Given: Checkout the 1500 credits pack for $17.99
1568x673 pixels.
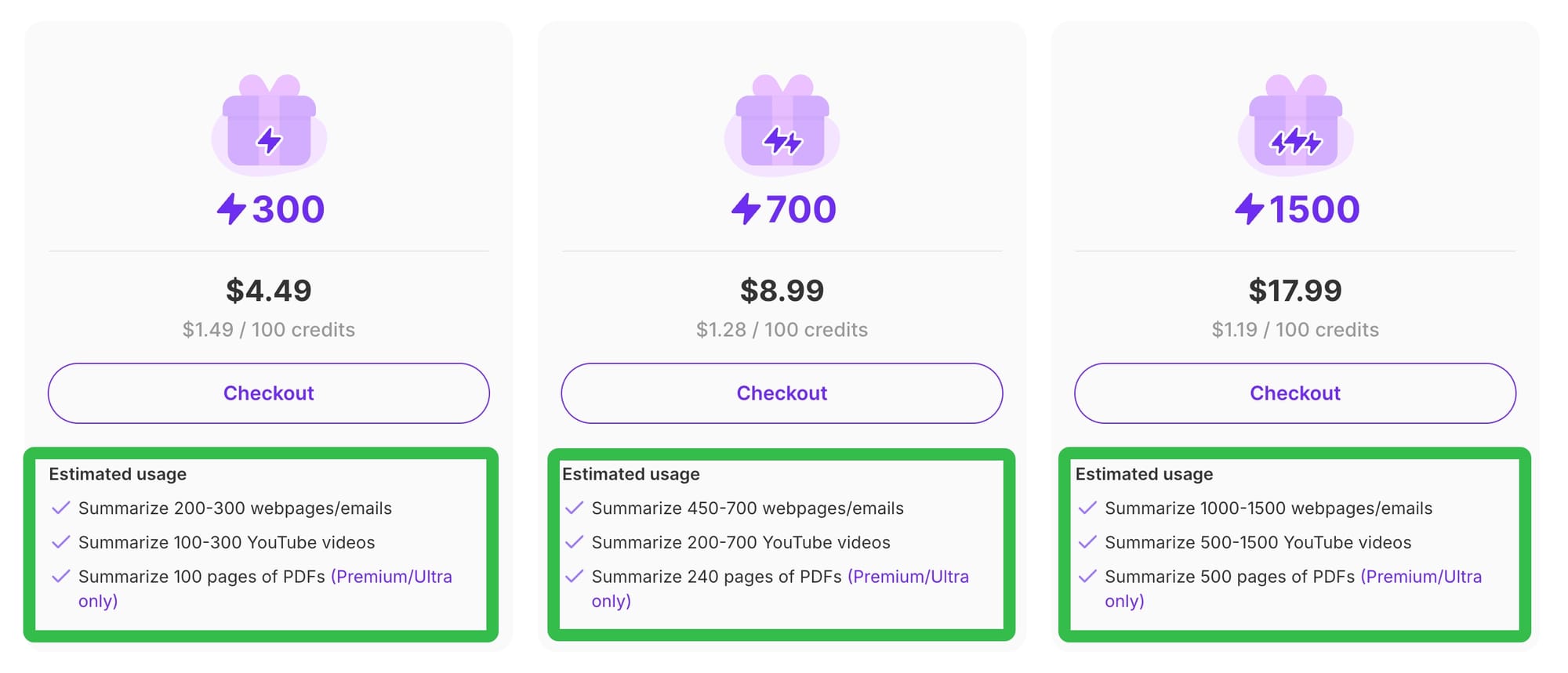Looking at the screenshot, I should click(1295, 393).
